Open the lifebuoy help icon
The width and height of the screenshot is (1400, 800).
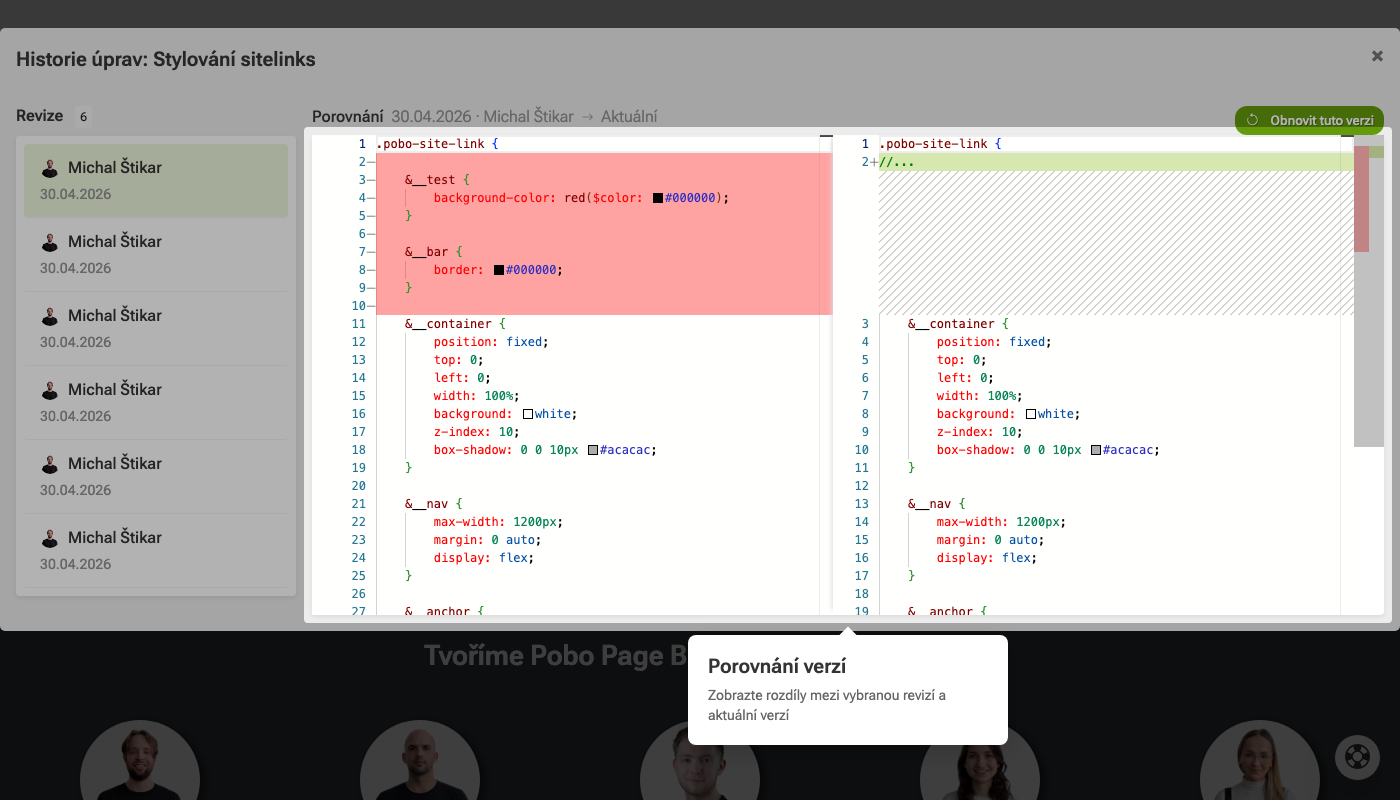point(1357,757)
